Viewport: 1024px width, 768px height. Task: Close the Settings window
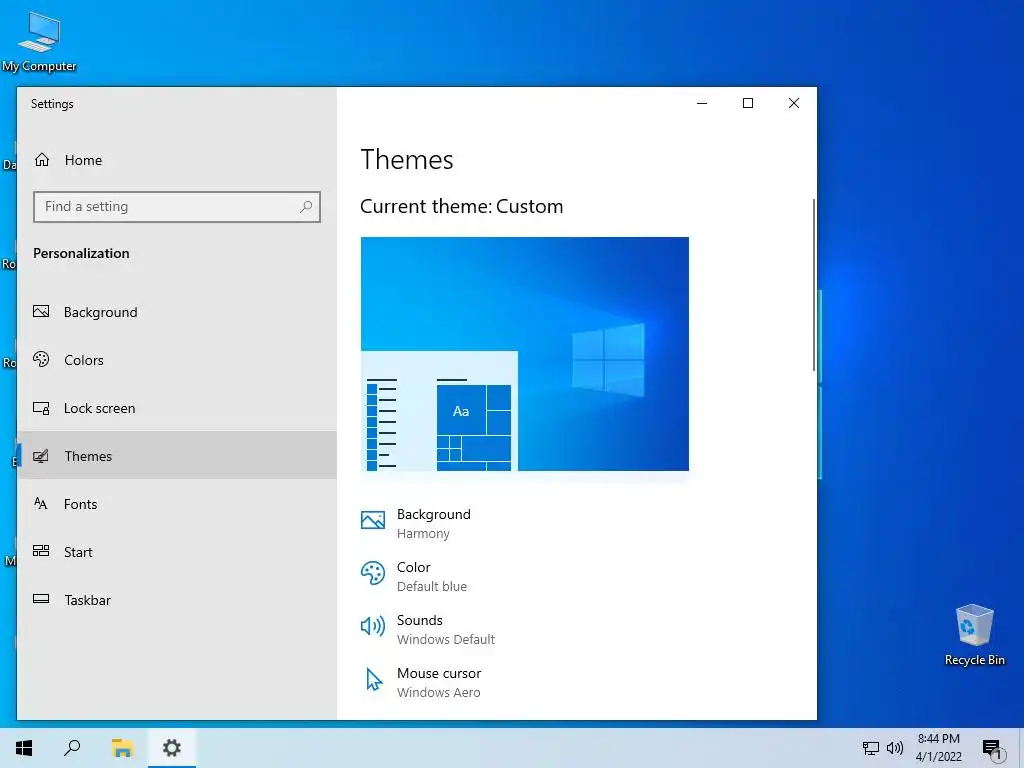(x=793, y=103)
